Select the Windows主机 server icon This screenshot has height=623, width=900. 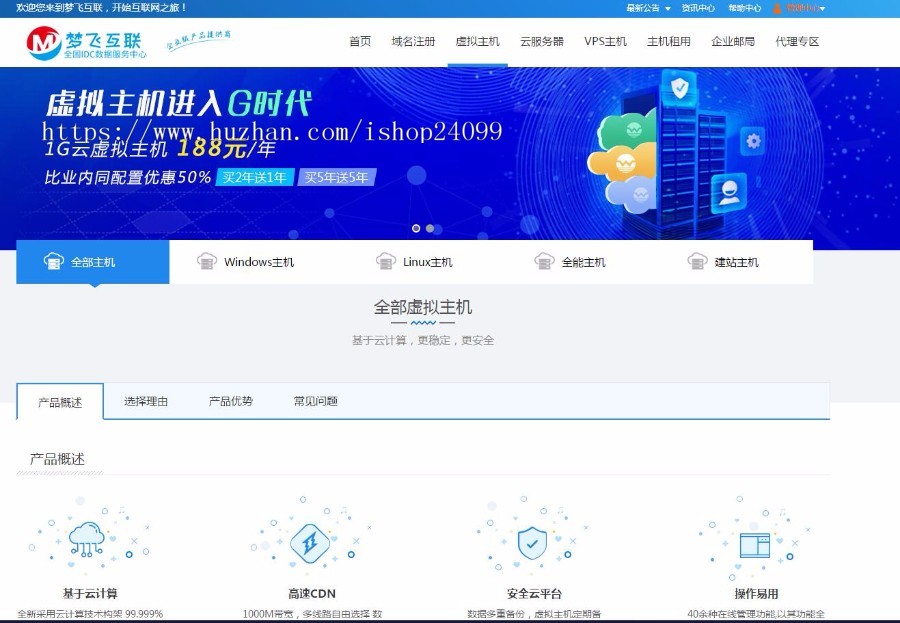207,260
